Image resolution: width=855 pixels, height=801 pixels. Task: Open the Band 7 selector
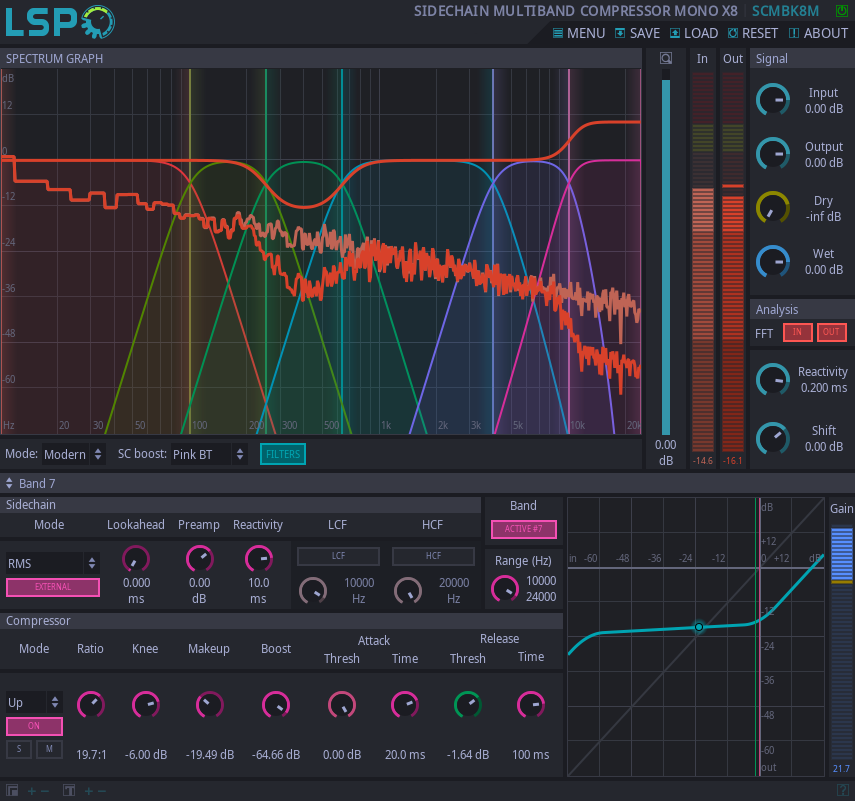point(31,484)
